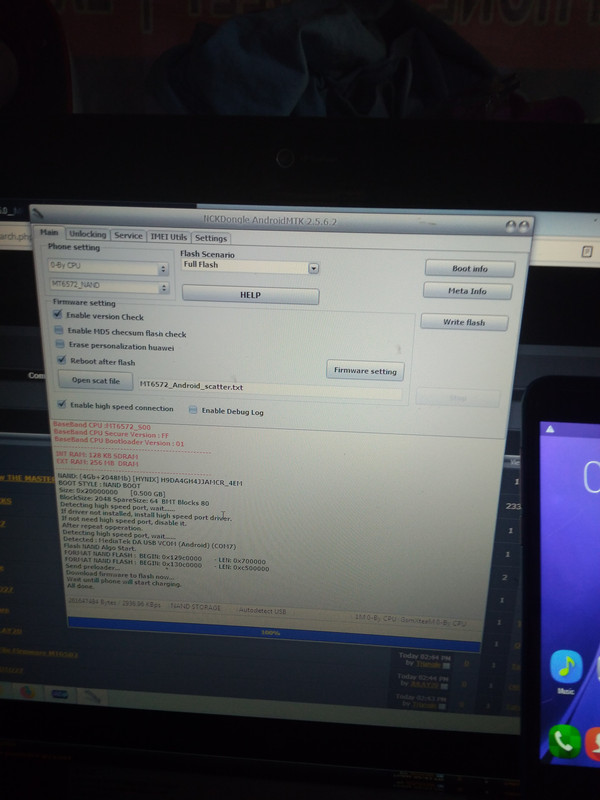
Task: Toggle Reboot after flash checkbox
Action: 62,360
